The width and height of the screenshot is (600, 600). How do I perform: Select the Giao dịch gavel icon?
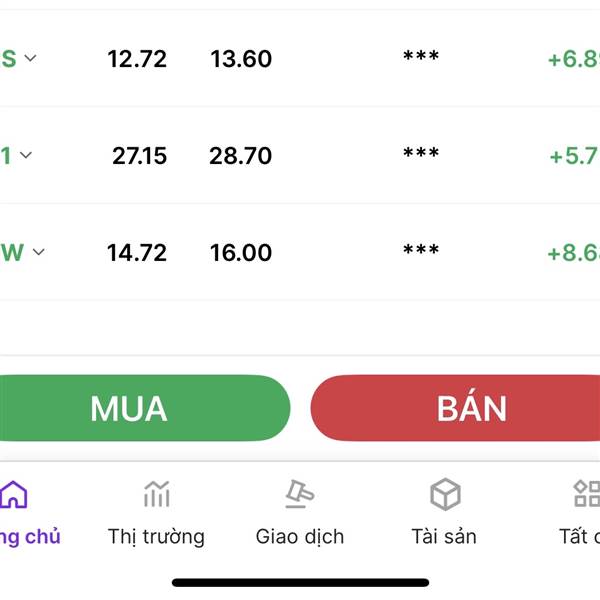click(300, 494)
